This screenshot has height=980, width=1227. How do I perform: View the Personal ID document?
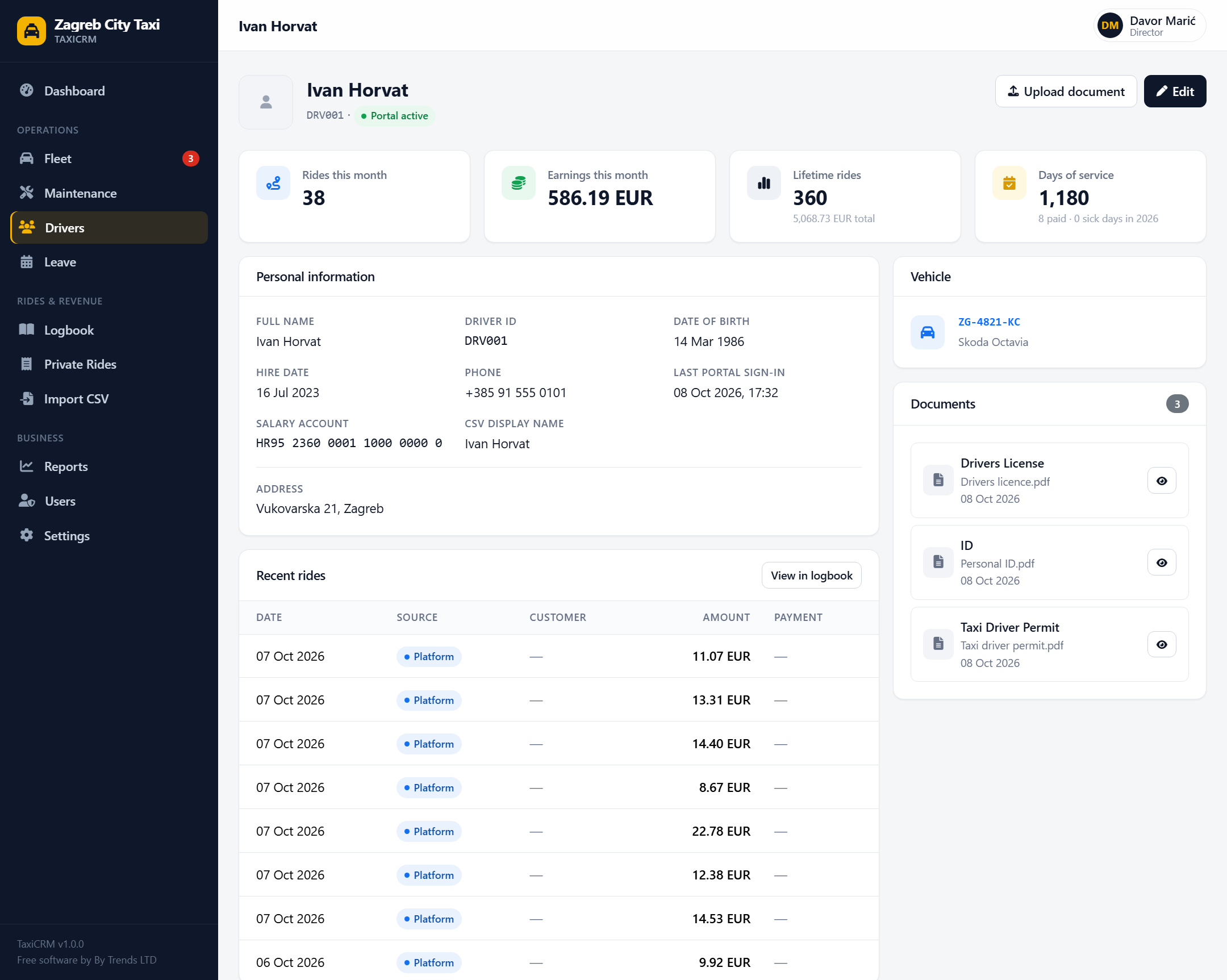pos(1162,563)
